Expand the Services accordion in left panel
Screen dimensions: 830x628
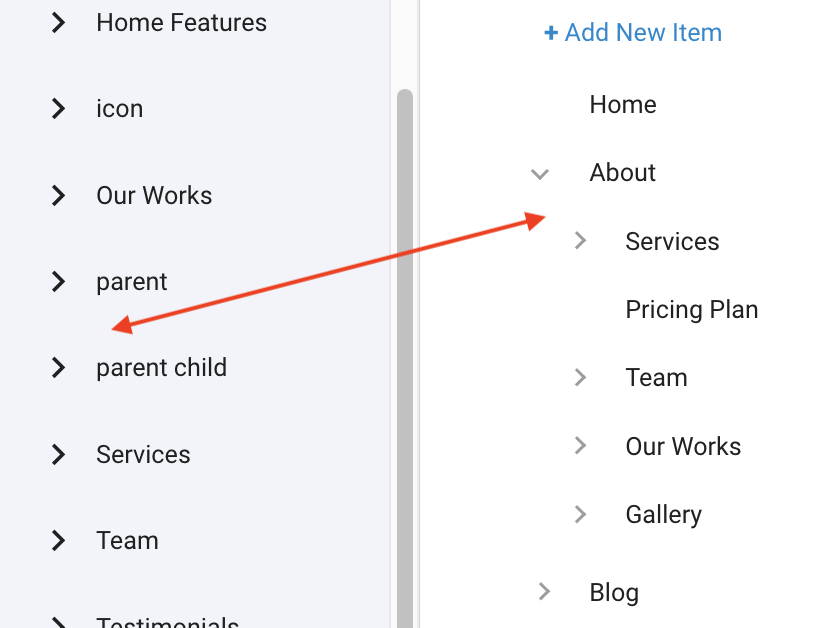58,455
